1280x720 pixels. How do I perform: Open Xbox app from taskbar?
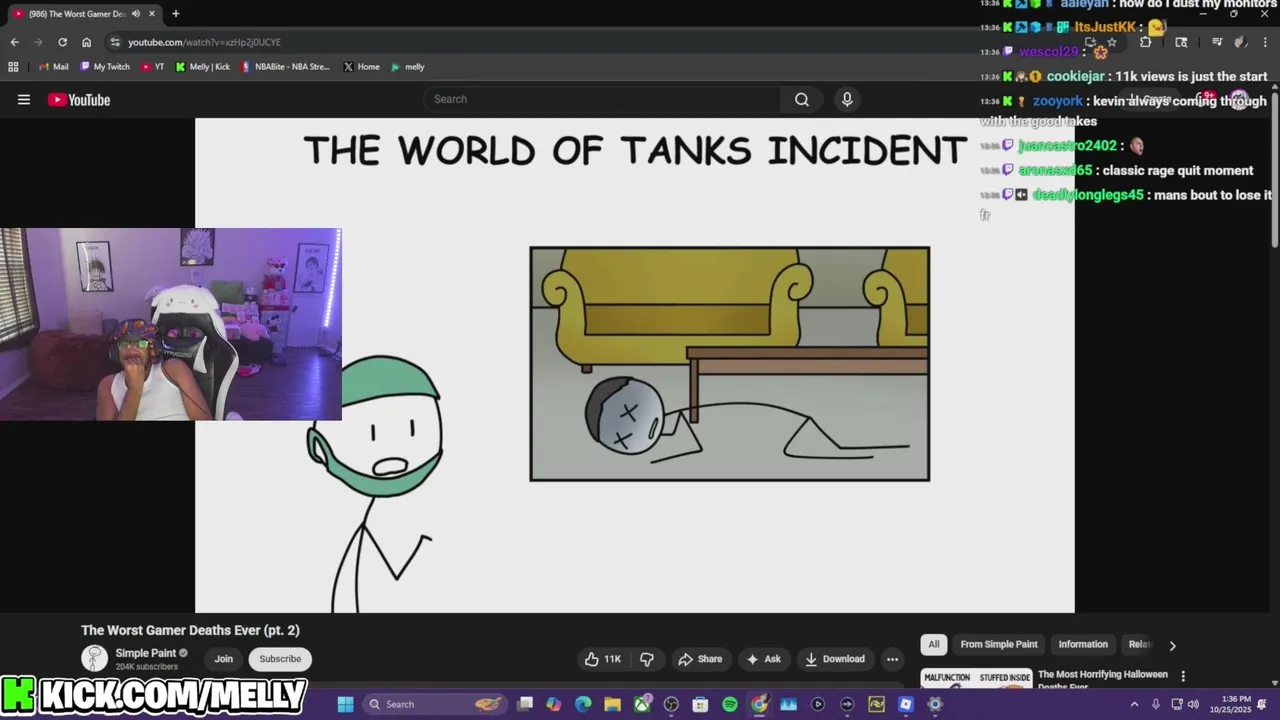tap(642, 704)
